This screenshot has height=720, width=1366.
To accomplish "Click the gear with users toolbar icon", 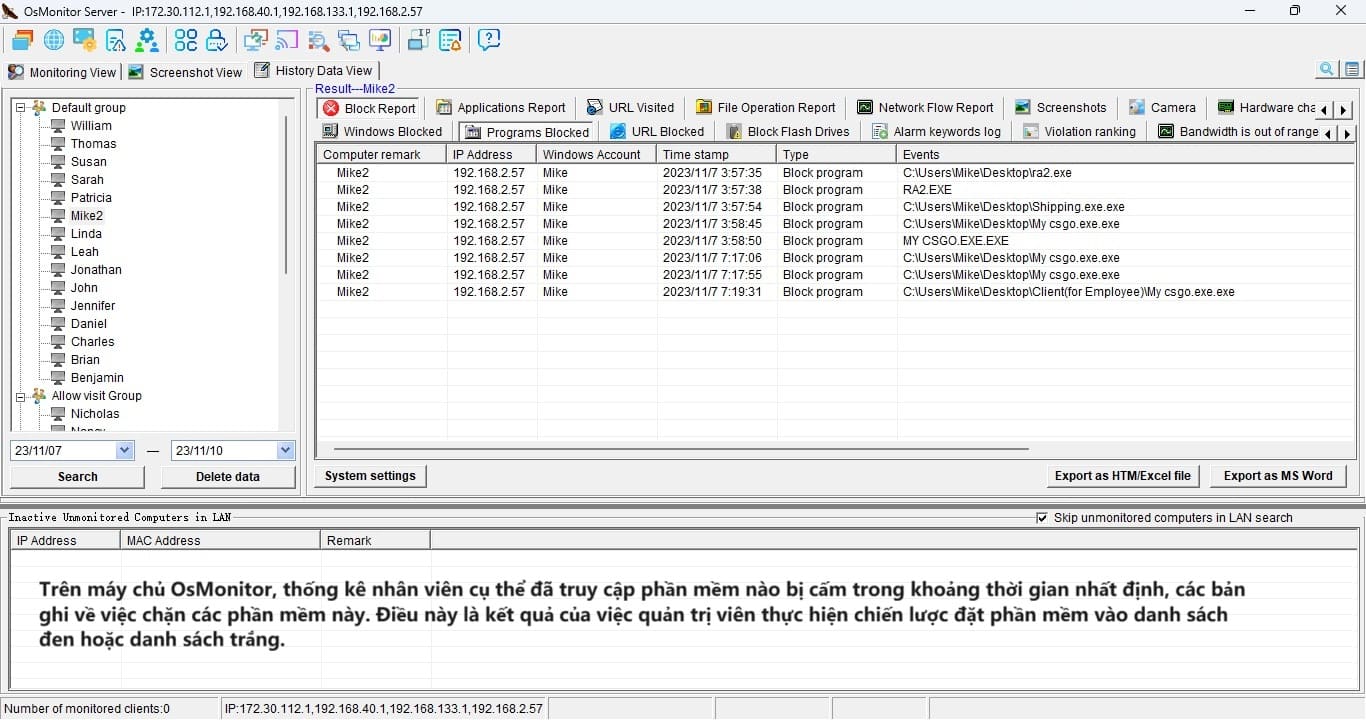I will [147, 40].
